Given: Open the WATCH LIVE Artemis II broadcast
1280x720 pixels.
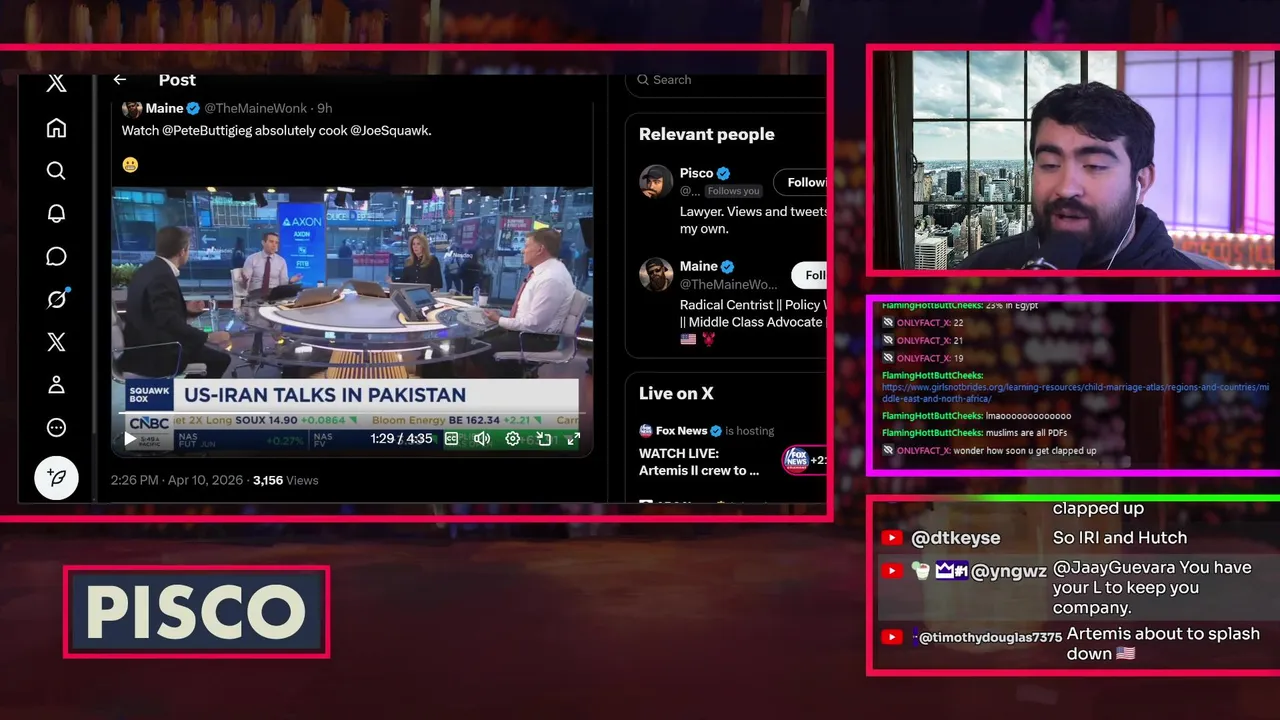Looking at the screenshot, I should (x=699, y=462).
